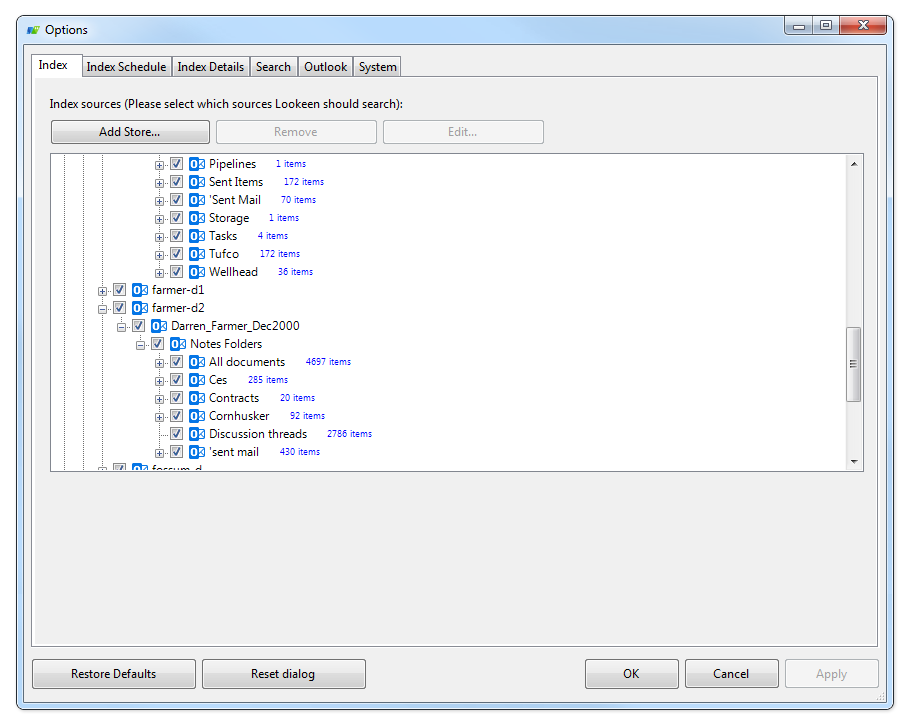Open the Index Details tab

click(211, 67)
